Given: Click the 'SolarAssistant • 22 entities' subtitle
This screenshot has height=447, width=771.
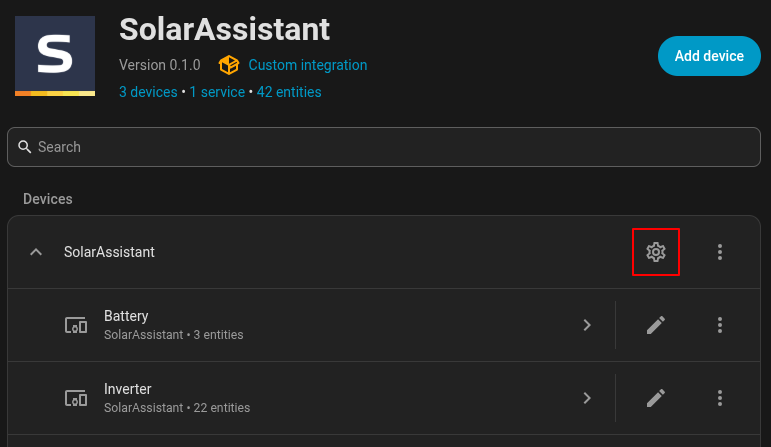Looking at the screenshot, I should 177,408.
